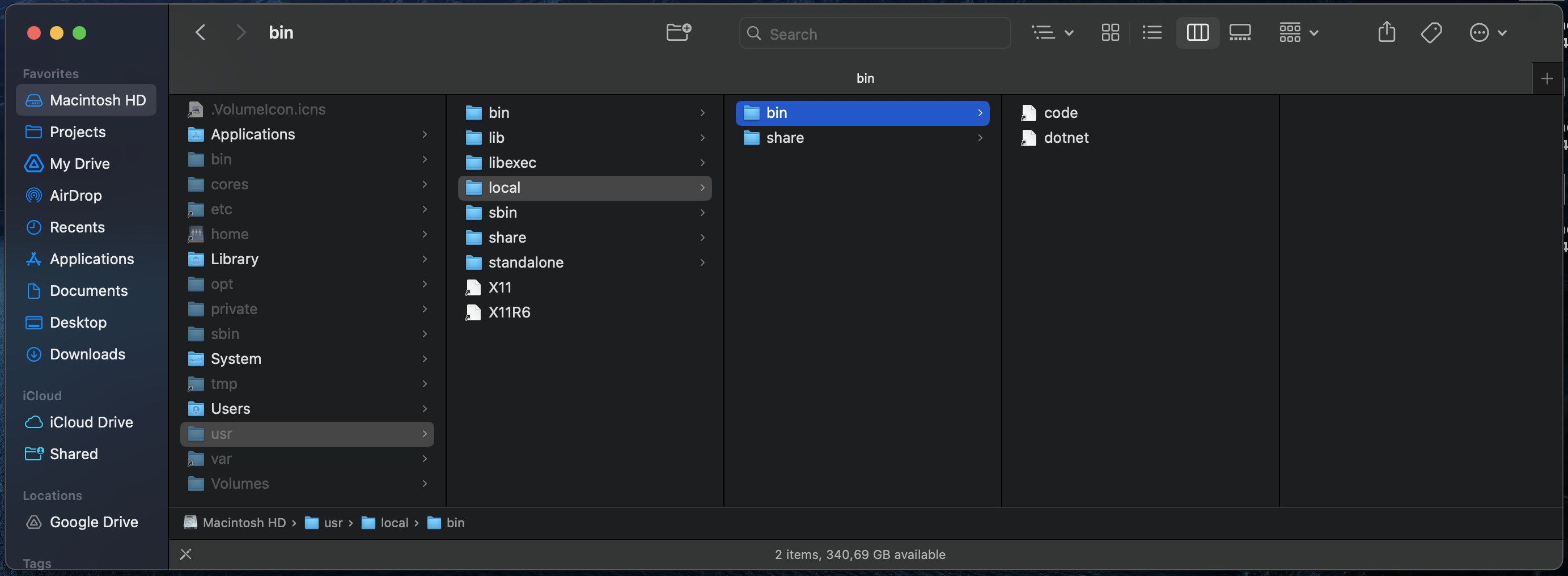Open the Share menu icon
This screenshot has height=576, width=1568.
1387,32
